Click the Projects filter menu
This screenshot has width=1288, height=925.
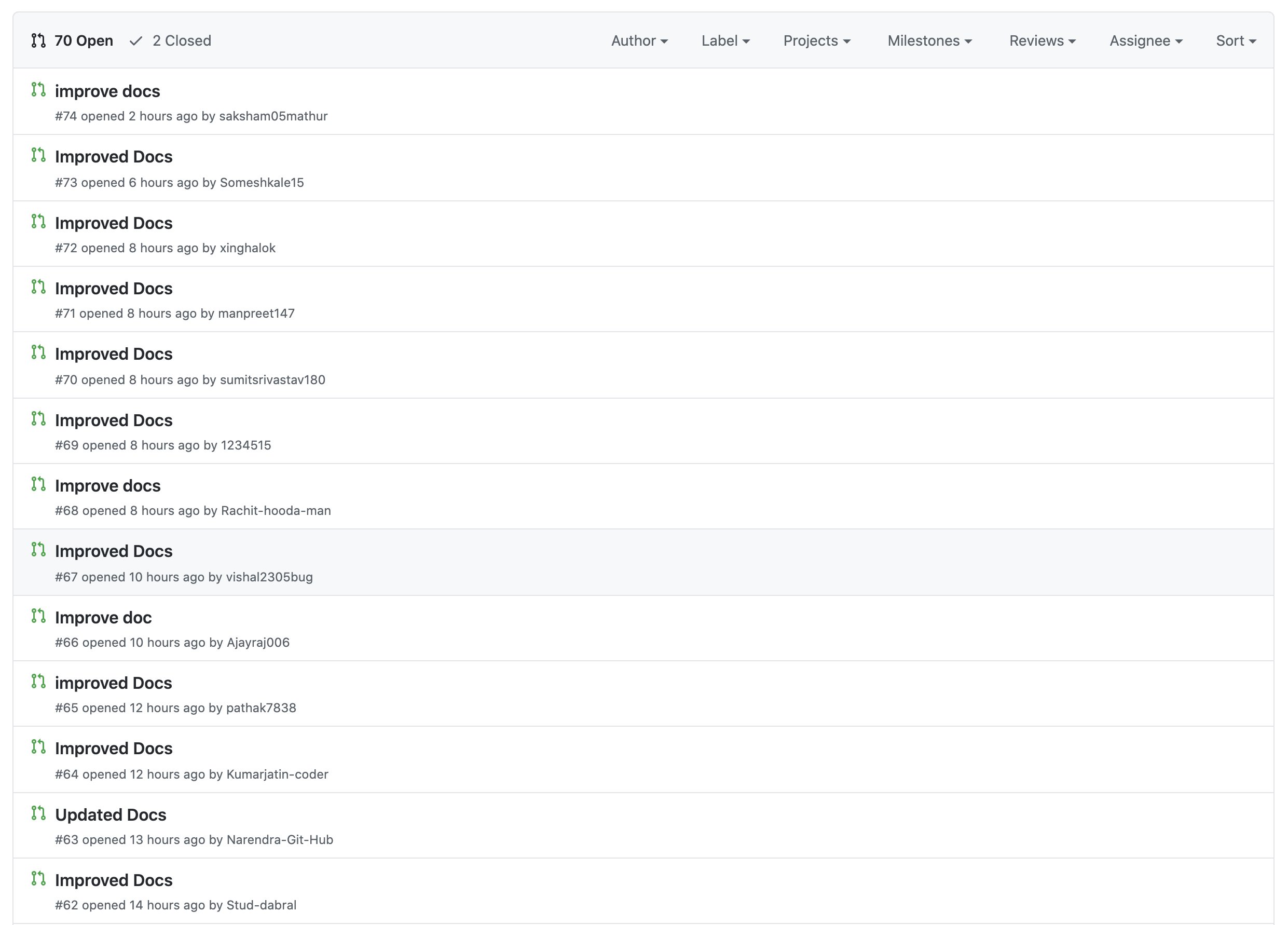[x=816, y=41]
